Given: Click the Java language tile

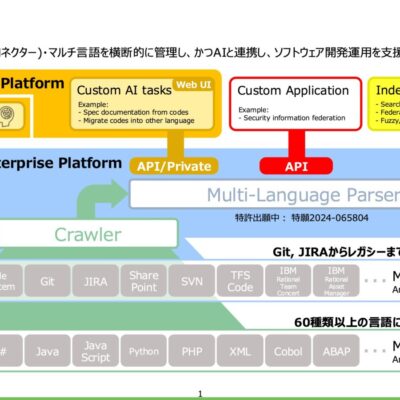Looking at the screenshot, I should click(47, 351).
